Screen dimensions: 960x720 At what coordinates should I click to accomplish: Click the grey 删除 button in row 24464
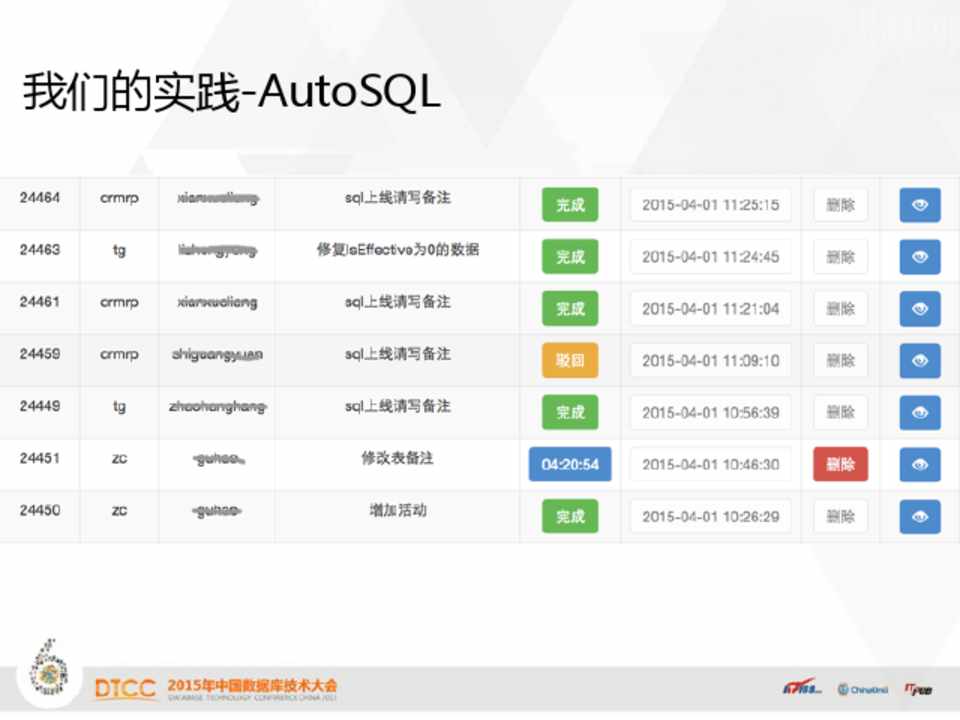840,205
